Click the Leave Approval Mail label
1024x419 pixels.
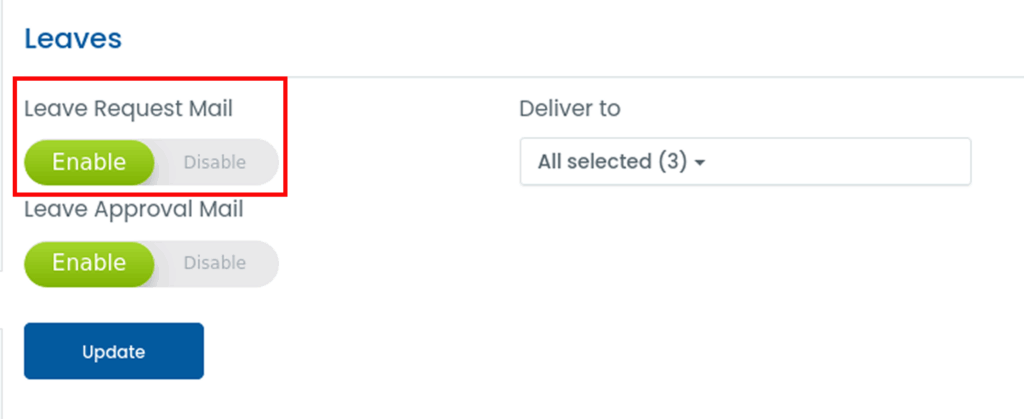(133, 209)
